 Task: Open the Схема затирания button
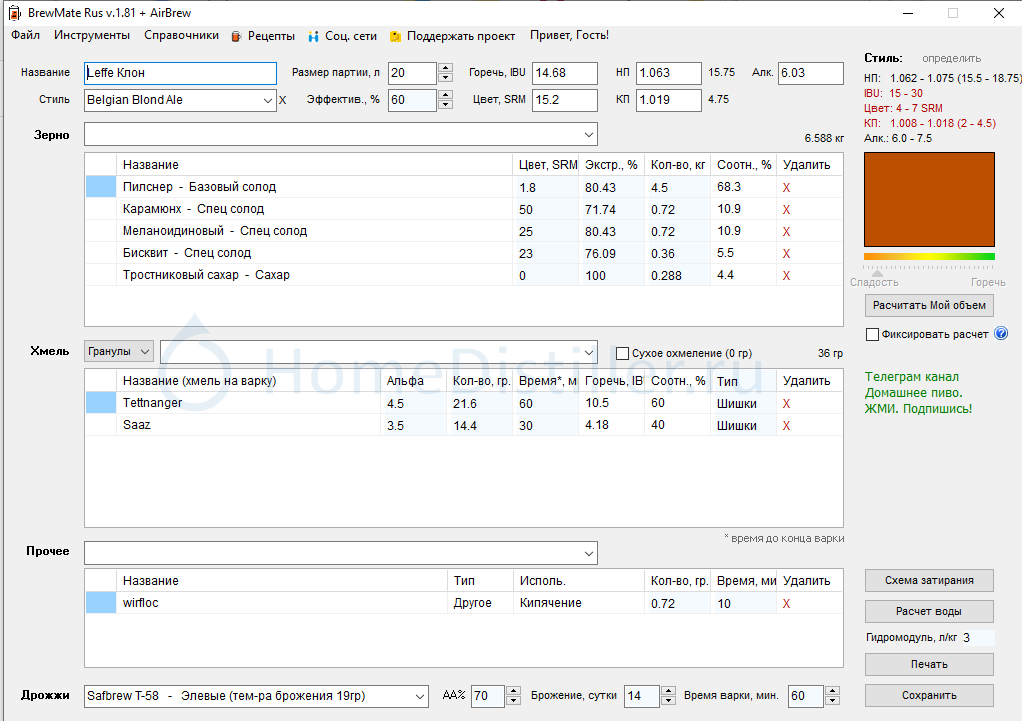tap(929, 580)
